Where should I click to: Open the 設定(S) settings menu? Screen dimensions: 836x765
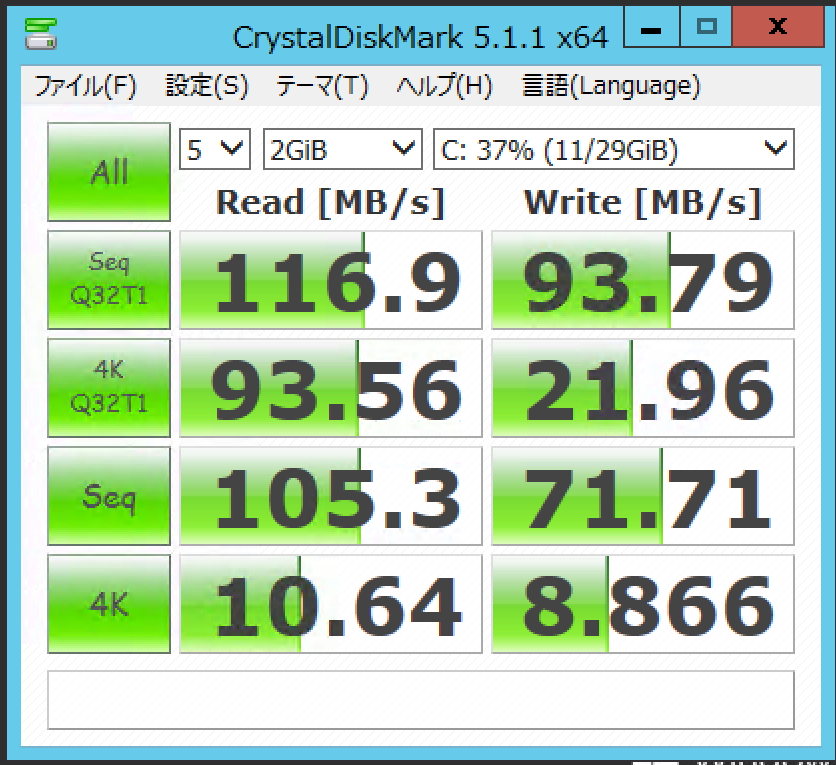click(204, 86)
